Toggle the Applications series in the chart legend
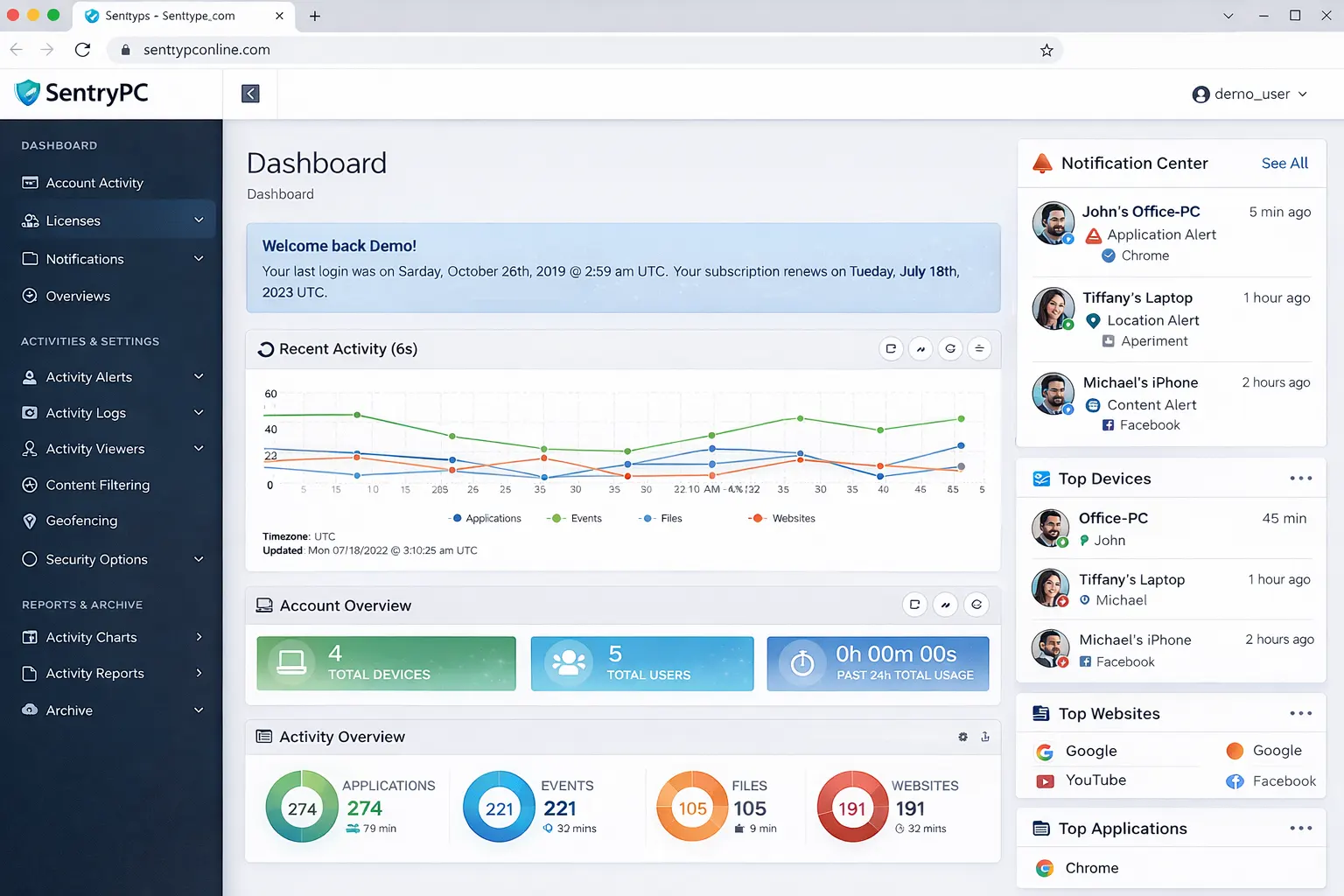 click(x=485, y=518)
